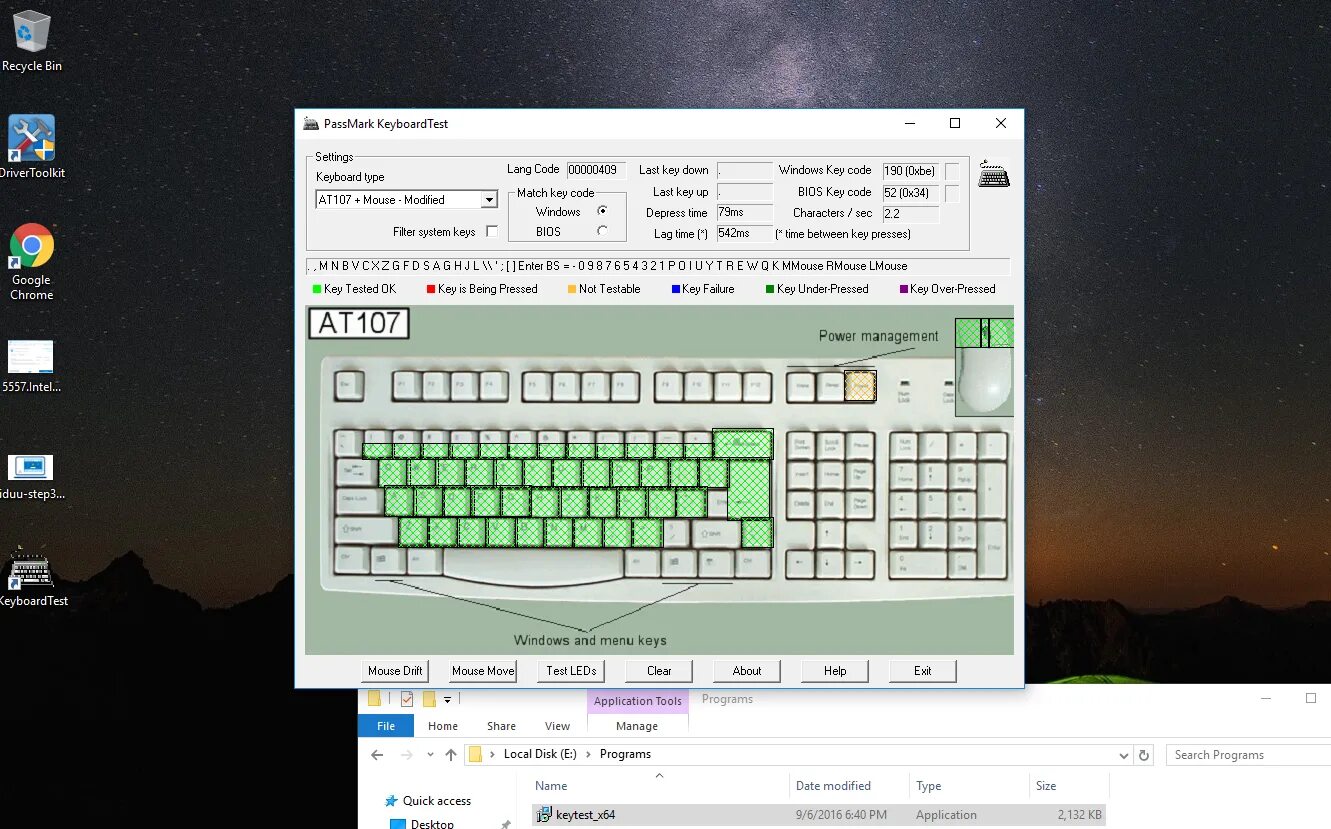Expand the chevron before Local Disk (E:)

click(x=493, y=754)
